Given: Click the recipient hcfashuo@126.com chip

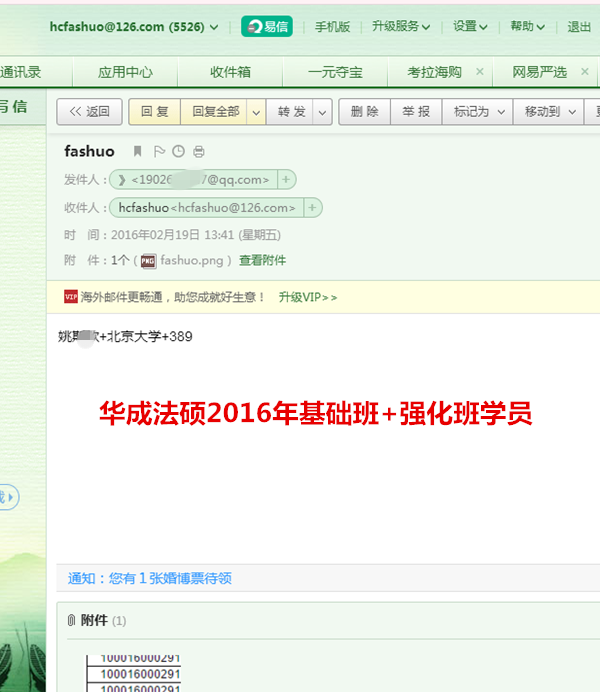Looking at the screenshot, I should click(x=206, y=207).
